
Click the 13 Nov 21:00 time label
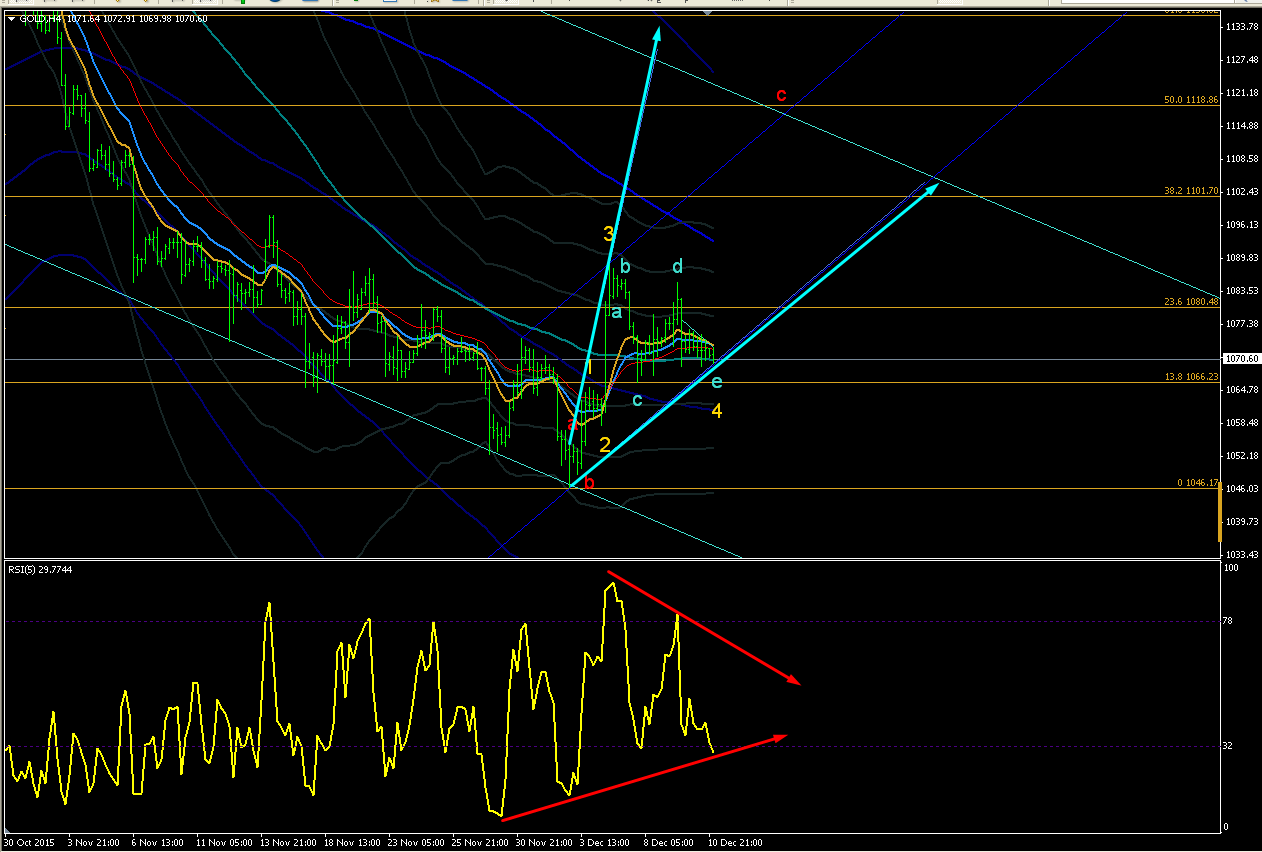coord(289,843)
